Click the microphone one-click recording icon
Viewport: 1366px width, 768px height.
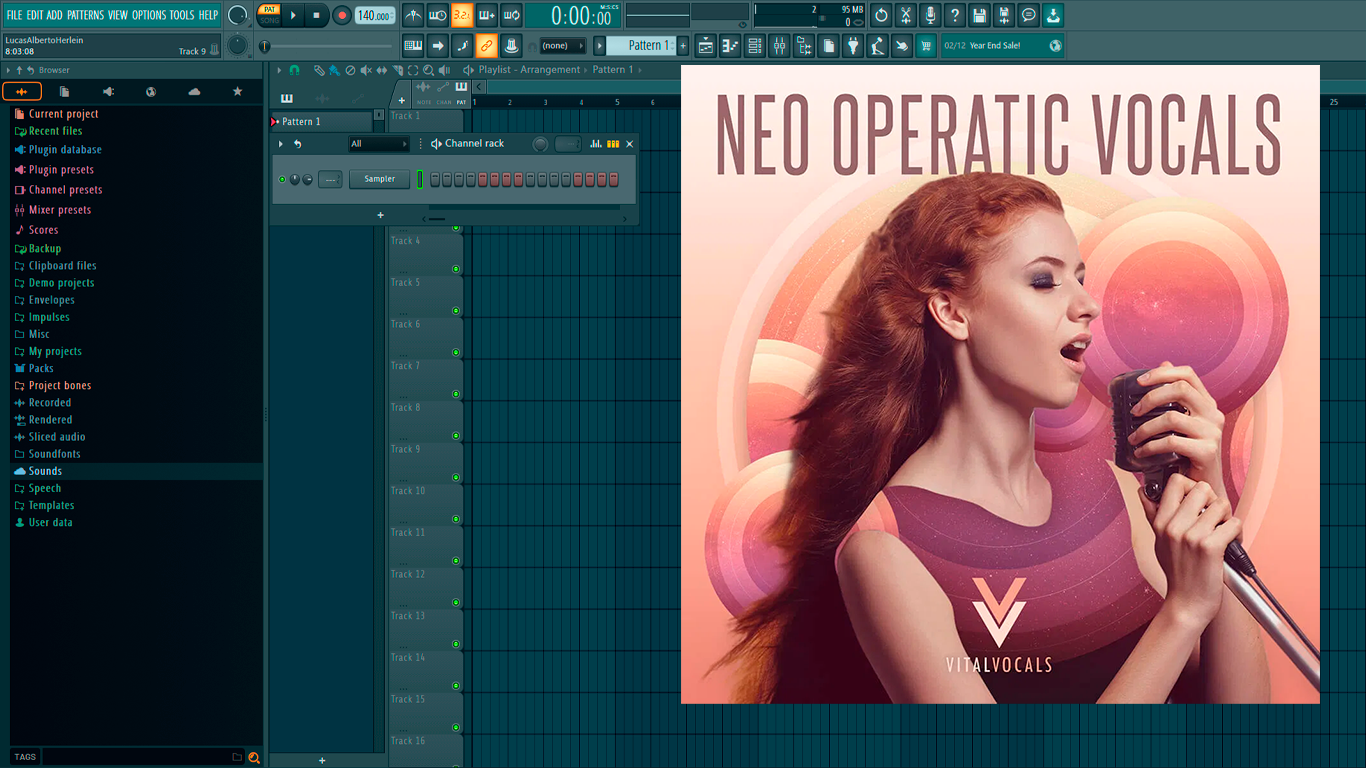pos(930,15)
